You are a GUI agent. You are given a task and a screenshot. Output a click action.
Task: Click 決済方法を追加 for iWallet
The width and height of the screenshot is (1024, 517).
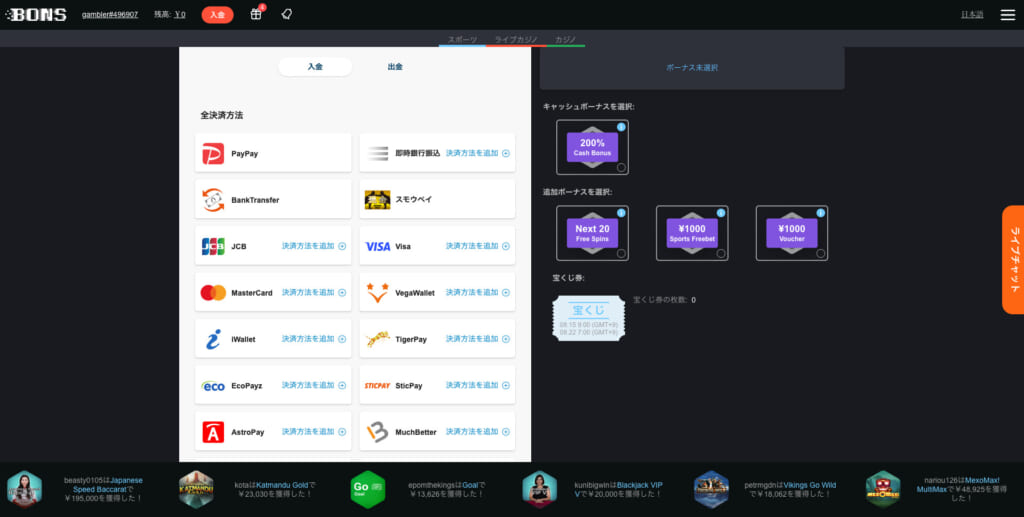pyautogui.click(x=314, y=339)
